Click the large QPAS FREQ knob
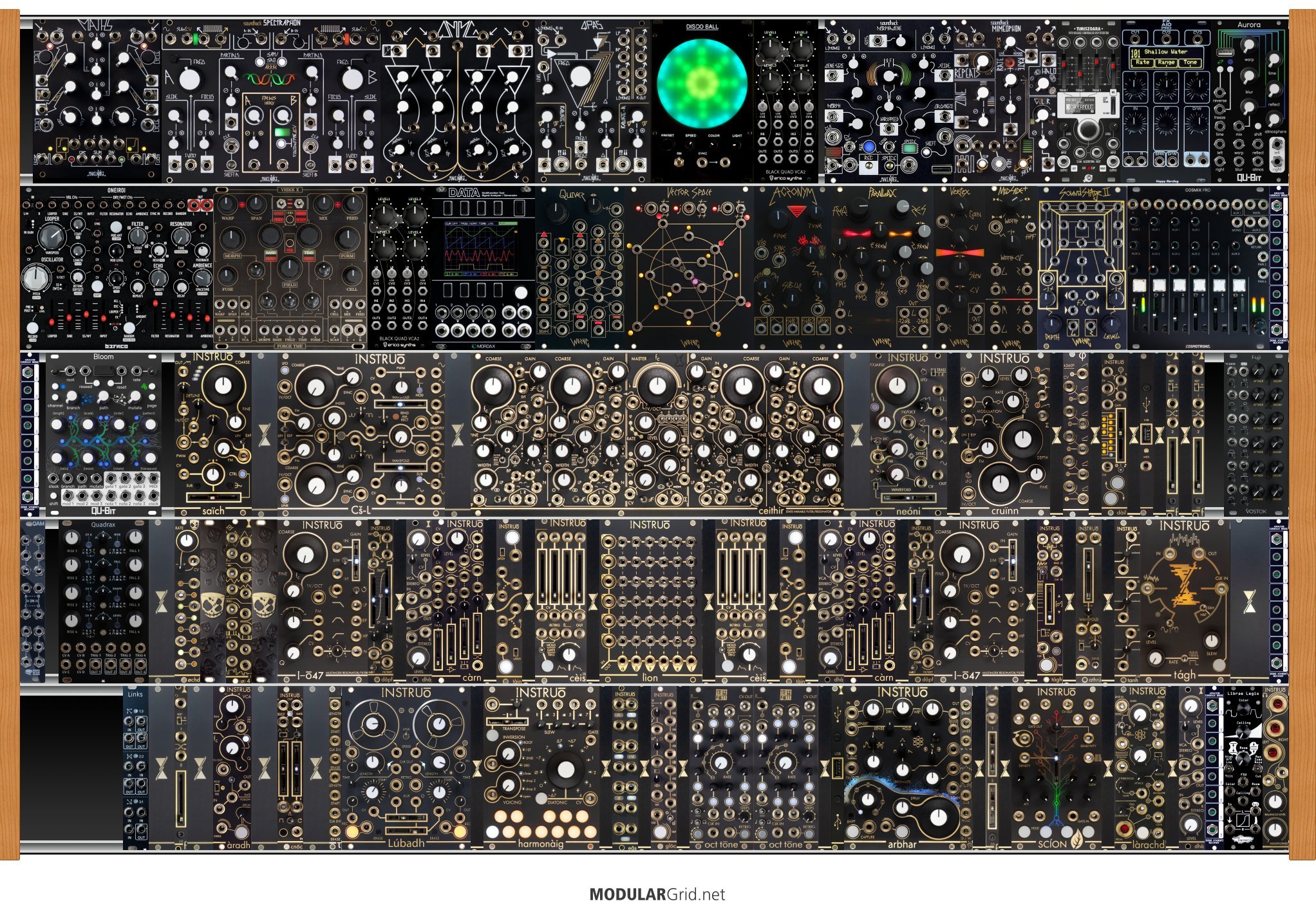 [x=580, y=77]
